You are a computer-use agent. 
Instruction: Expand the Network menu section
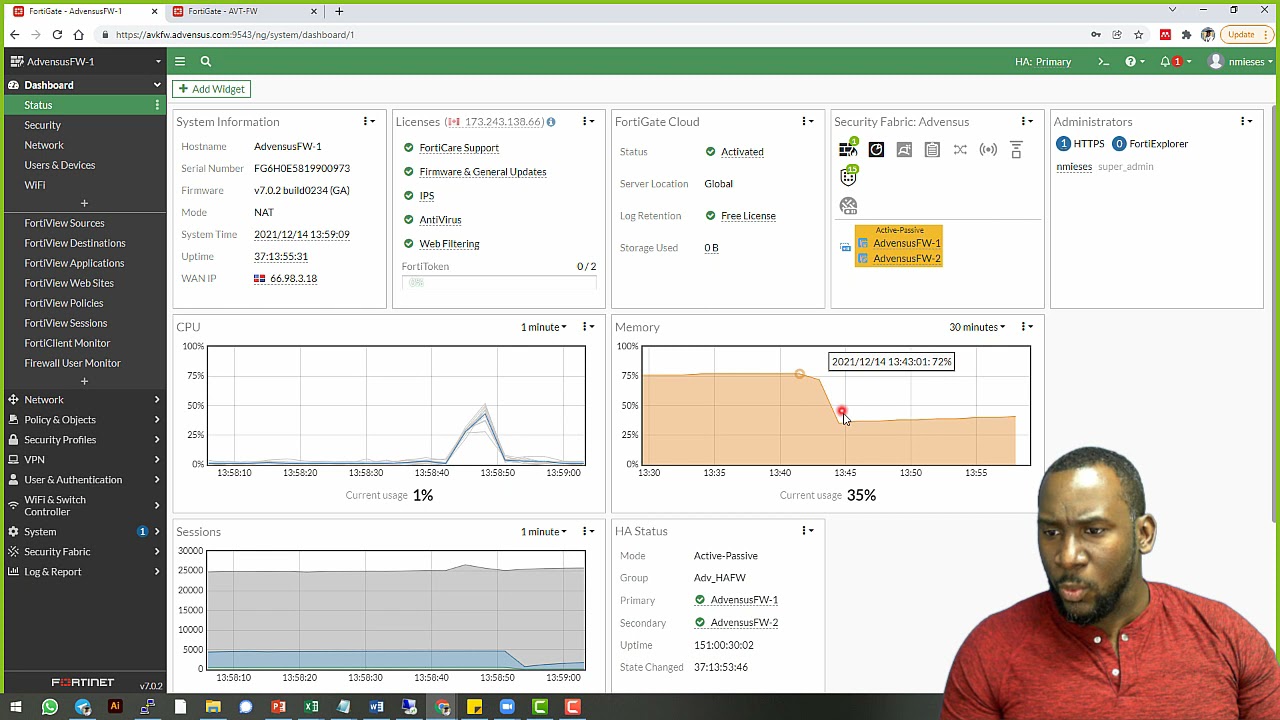84,400
